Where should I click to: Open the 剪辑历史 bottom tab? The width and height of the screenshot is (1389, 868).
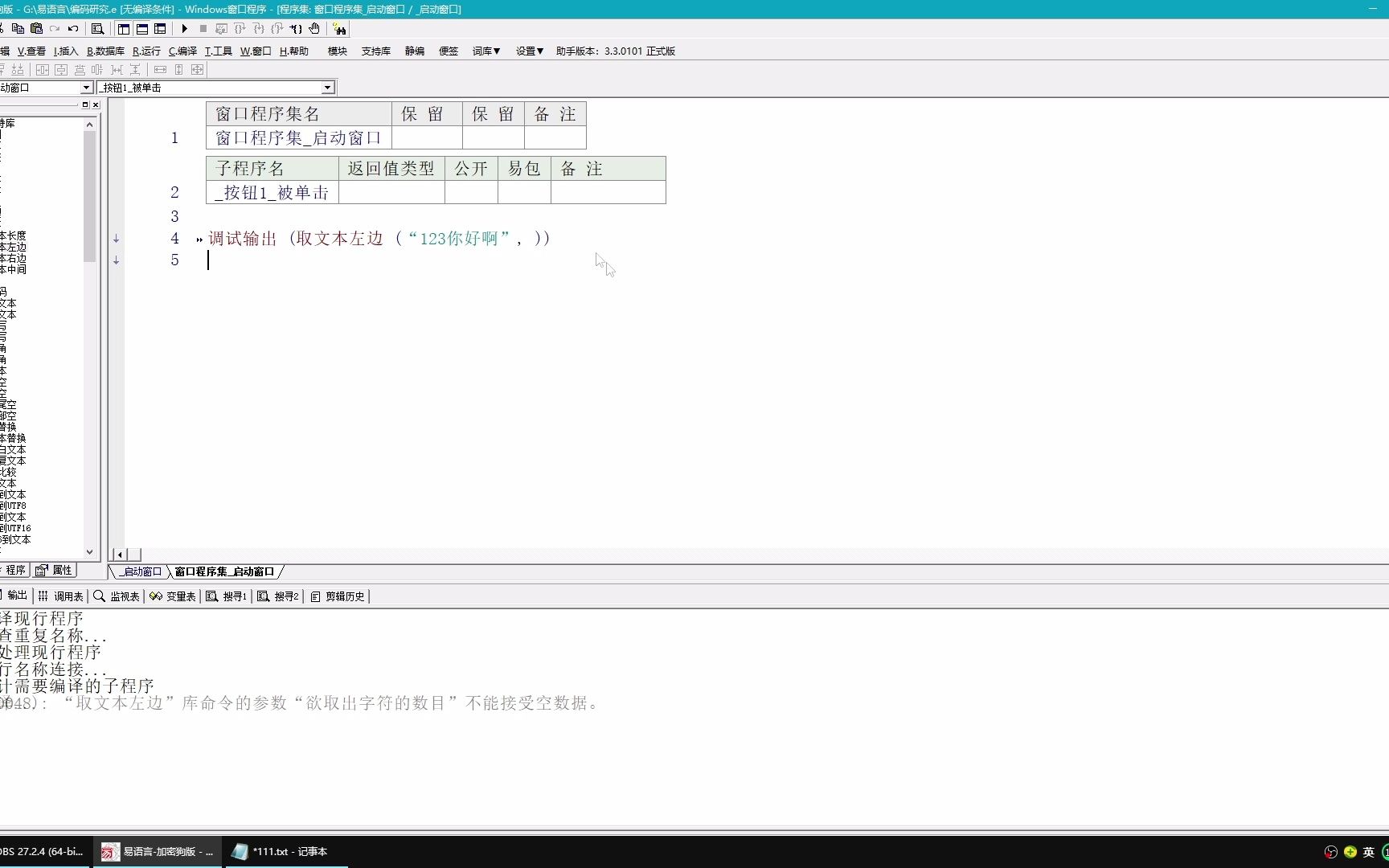[338, 596]
